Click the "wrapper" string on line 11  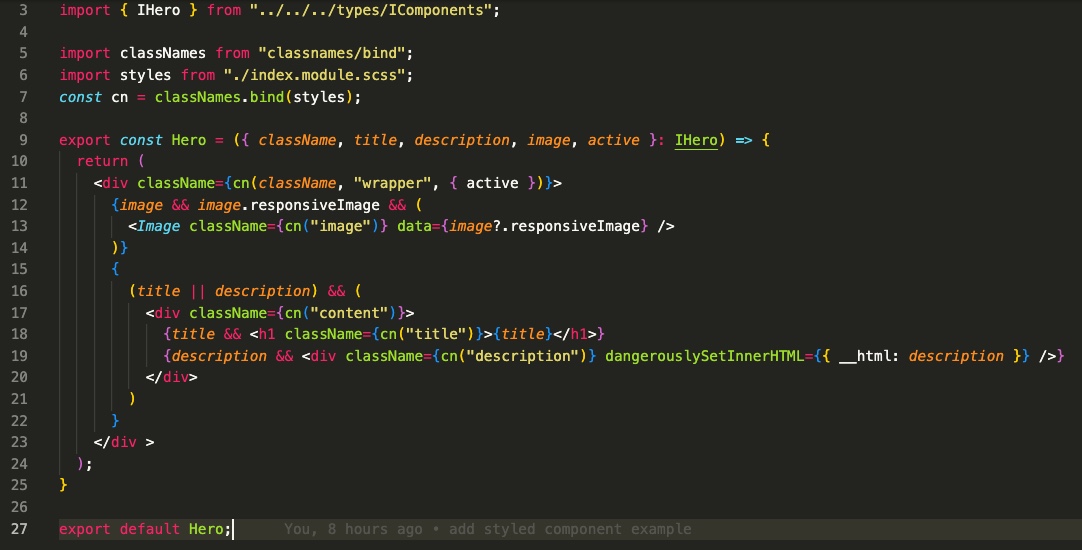coord(393,183)
